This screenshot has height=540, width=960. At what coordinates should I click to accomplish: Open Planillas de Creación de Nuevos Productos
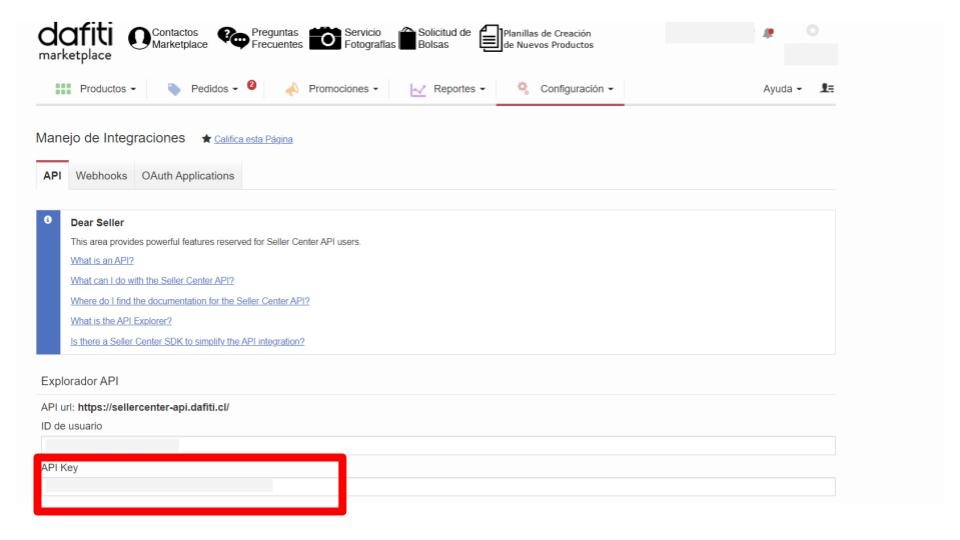coord(548,39)
